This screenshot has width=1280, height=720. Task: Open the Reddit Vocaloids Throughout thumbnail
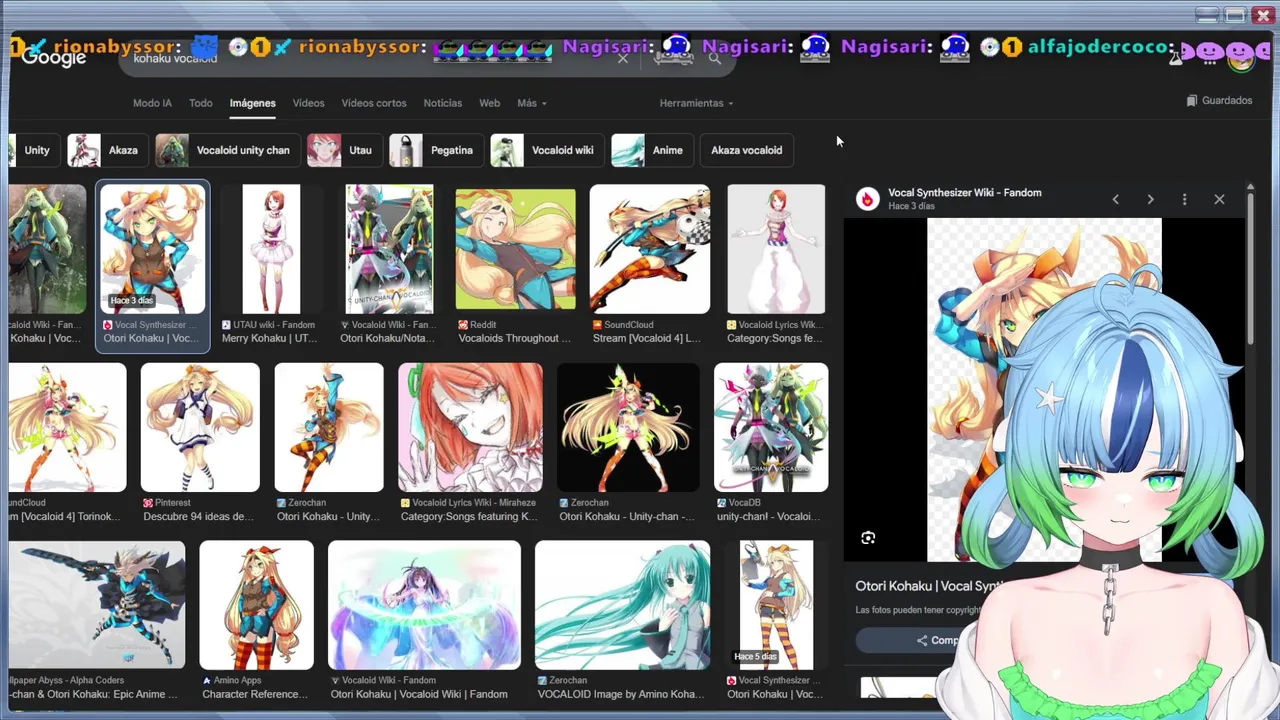pos(515,249)
